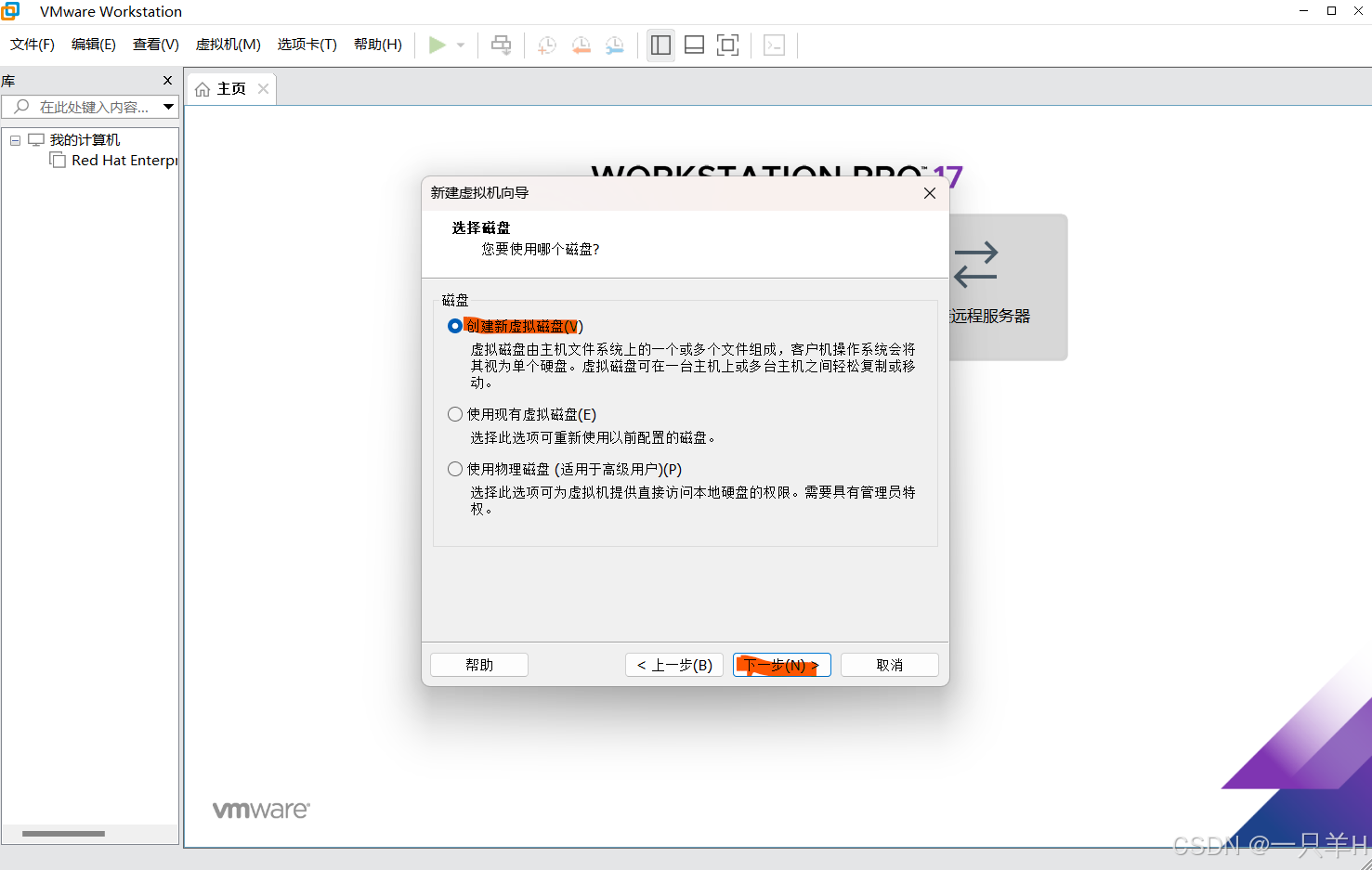
Task: Go back with 上一步(B) button
Action: coord(674,665)
